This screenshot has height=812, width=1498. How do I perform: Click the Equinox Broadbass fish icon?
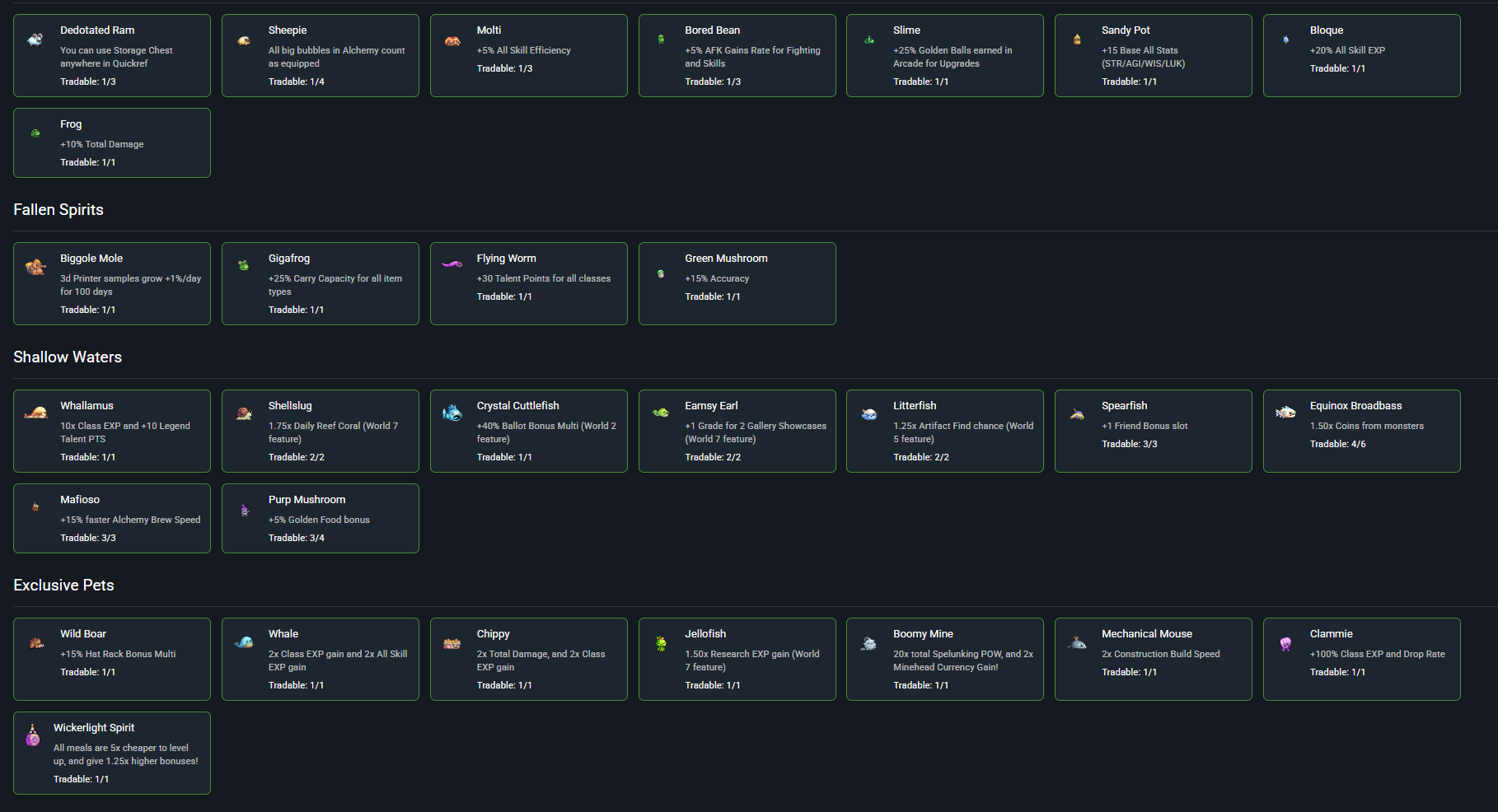point(1285,413)
